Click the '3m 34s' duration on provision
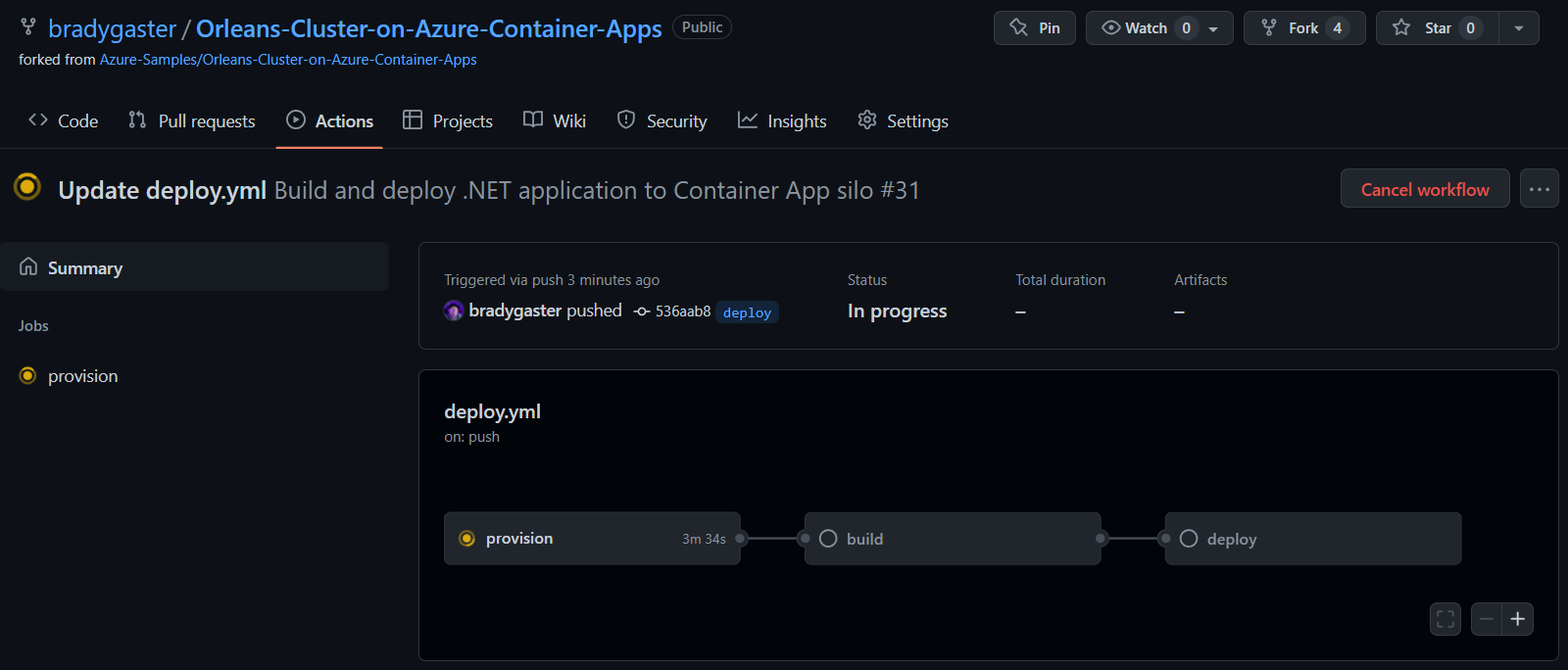This screenshot has height=670, width=1568. (704, 539)
